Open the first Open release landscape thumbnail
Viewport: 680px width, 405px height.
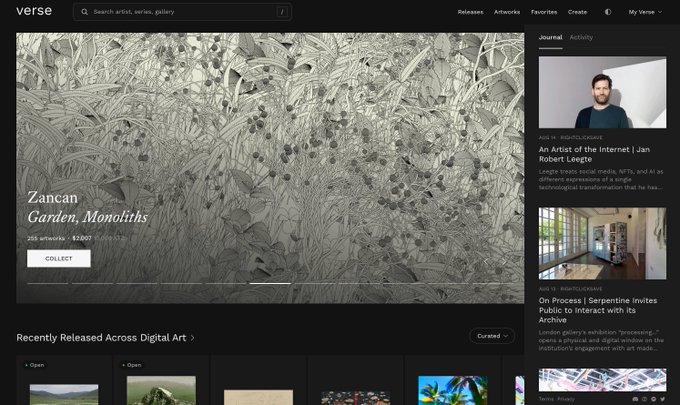tap(64, 395)
